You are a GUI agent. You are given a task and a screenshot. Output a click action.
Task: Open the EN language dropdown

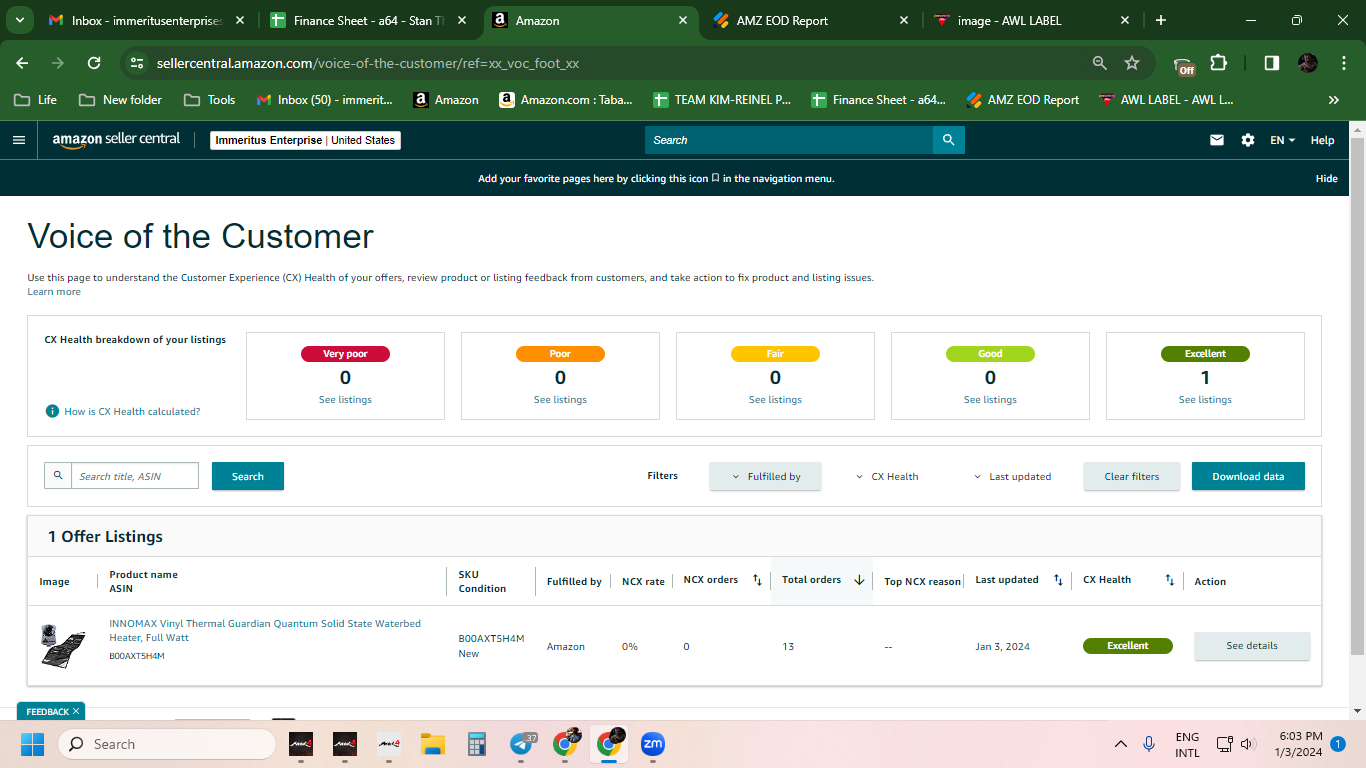click(1283, 140)
